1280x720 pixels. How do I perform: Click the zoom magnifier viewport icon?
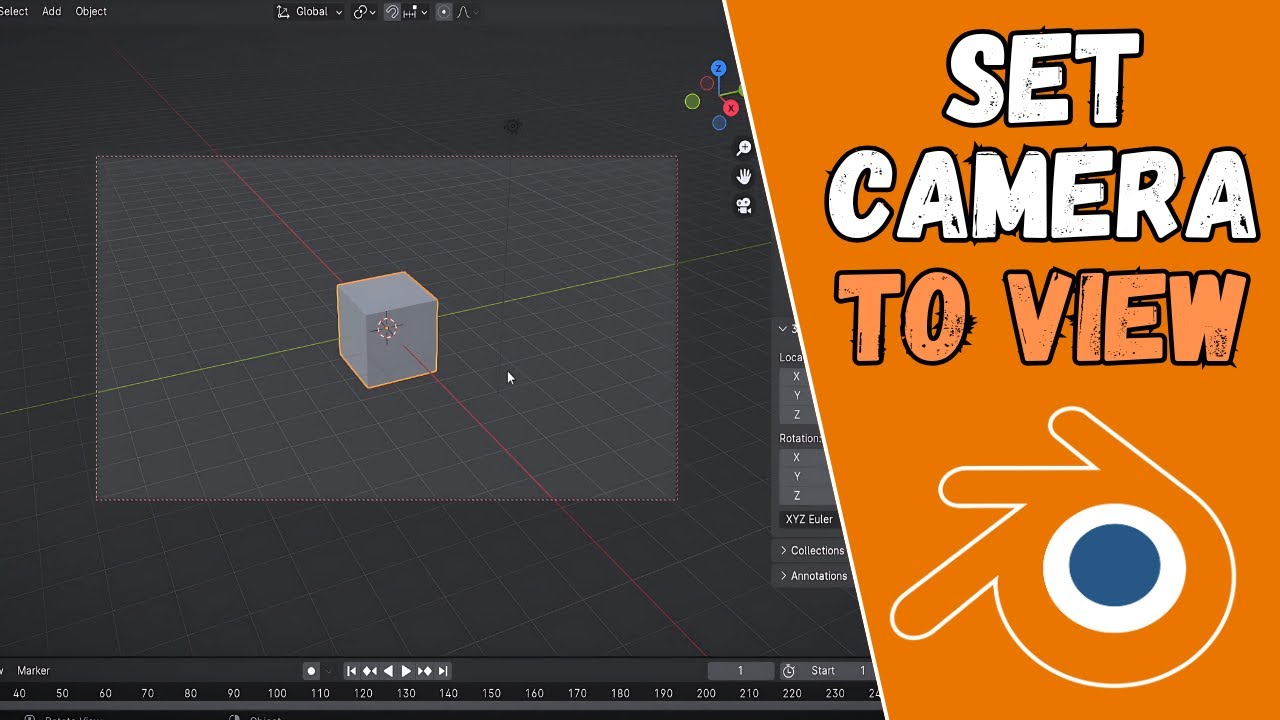pos(744,148)
